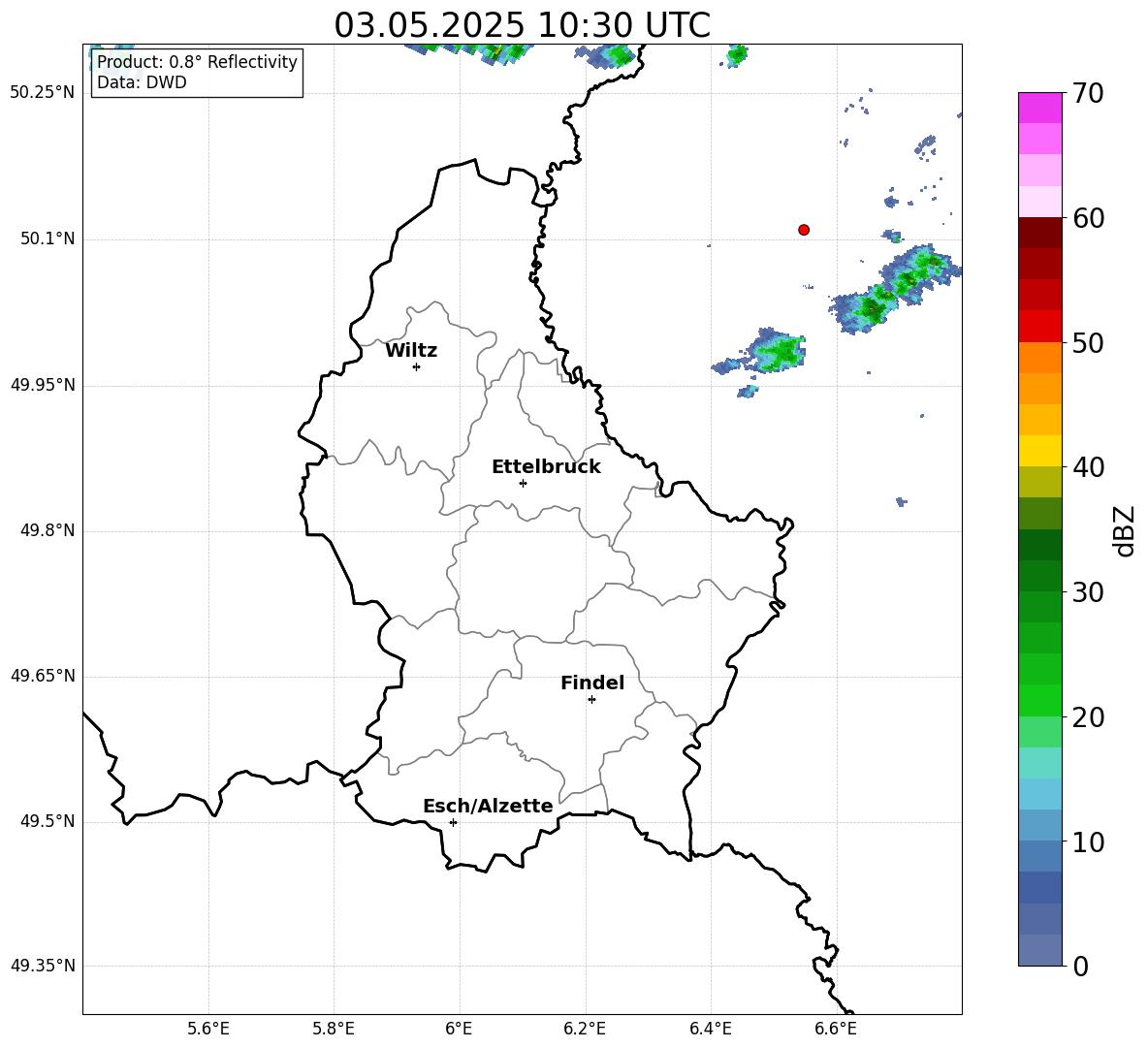Click the 5.8°E longitude label
The height and width of the screenshot is (1048, 1148).
coord(334,1029)
